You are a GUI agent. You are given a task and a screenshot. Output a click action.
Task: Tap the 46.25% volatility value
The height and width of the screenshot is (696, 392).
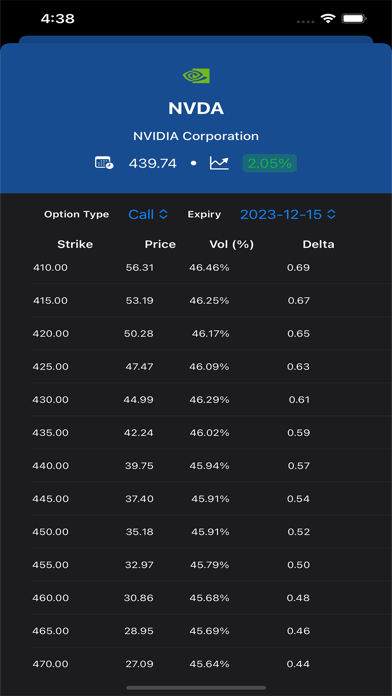[210, 301]
